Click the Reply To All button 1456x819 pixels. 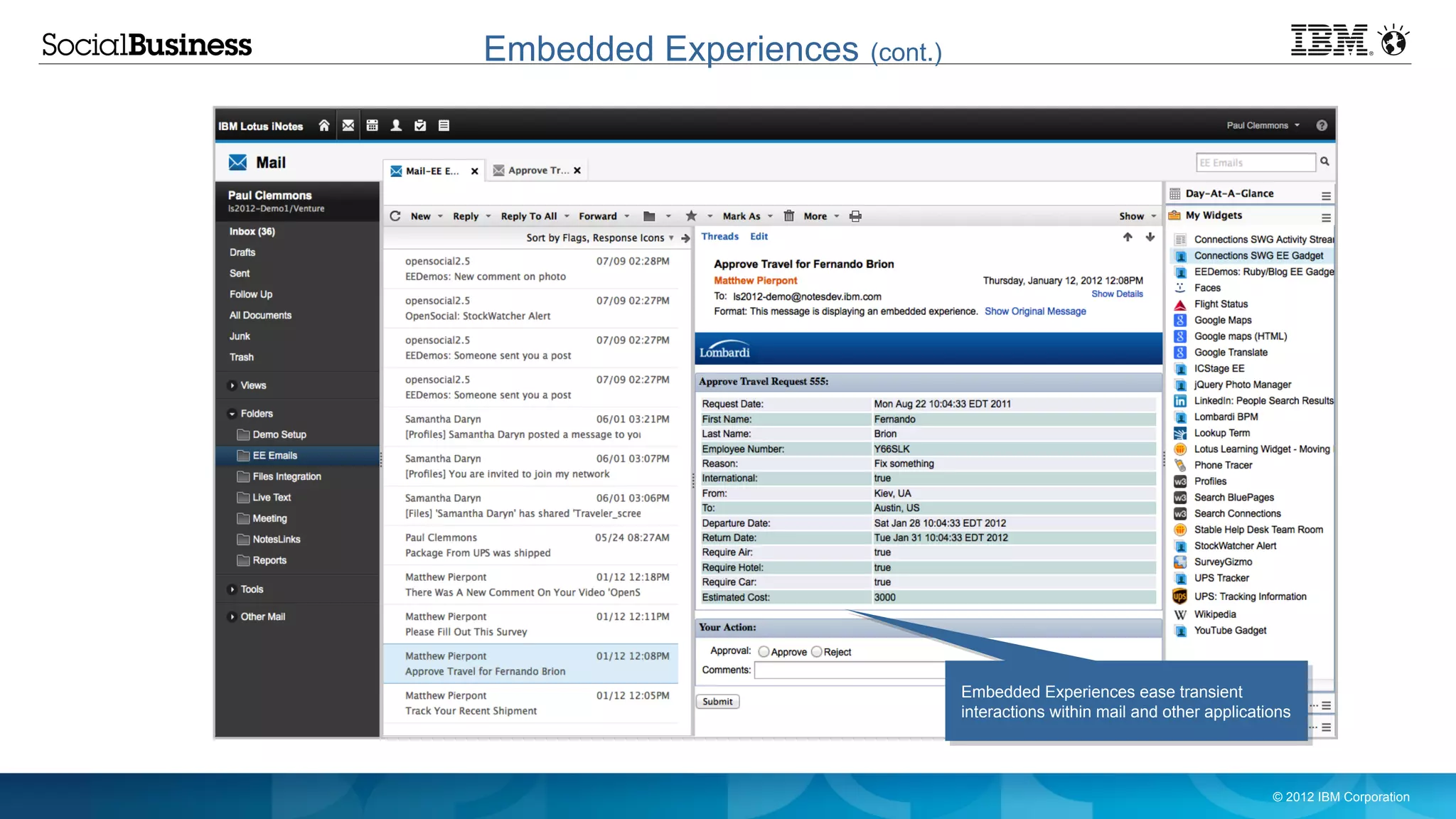[529, 216]
